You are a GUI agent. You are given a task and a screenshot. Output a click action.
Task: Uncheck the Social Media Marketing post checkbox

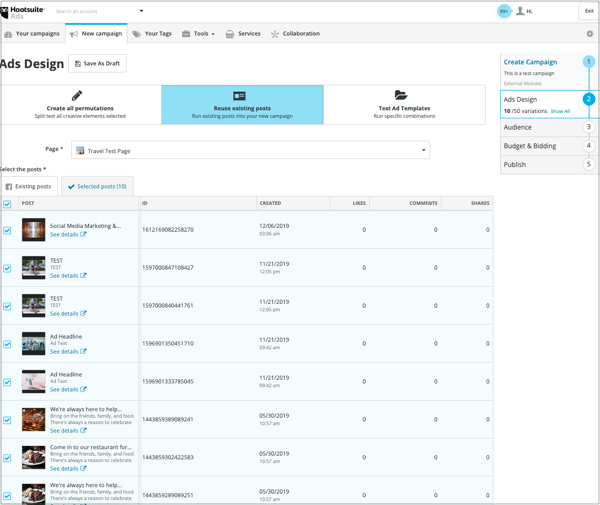[x=7, y=230]
